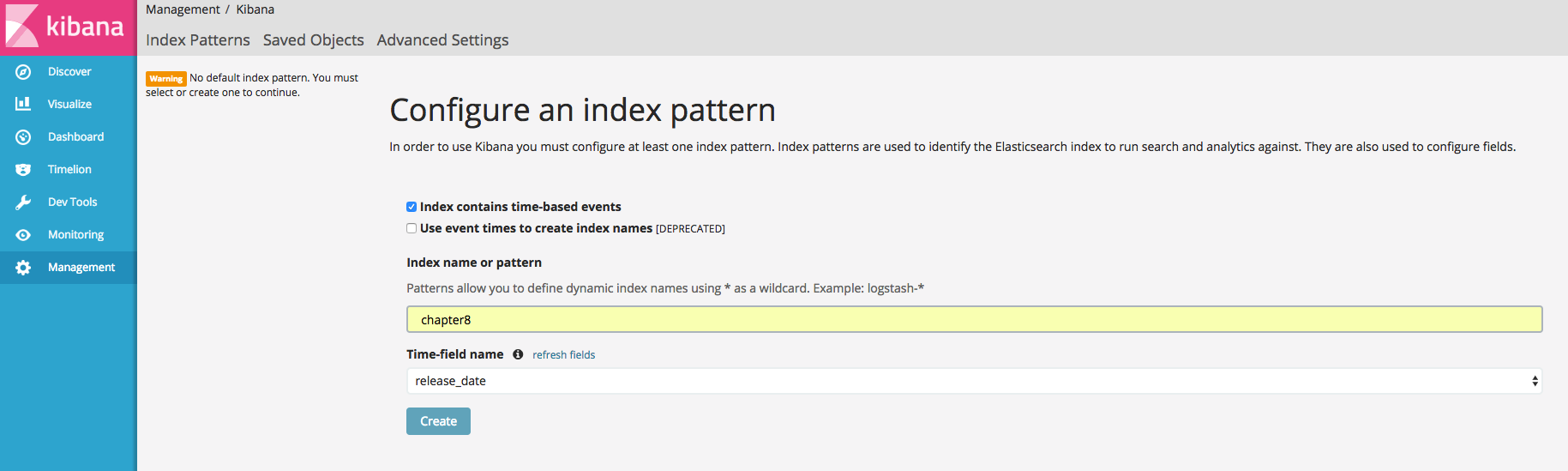
Task: Go to the Index Patterns tab
Action: (x=198, y=40)
